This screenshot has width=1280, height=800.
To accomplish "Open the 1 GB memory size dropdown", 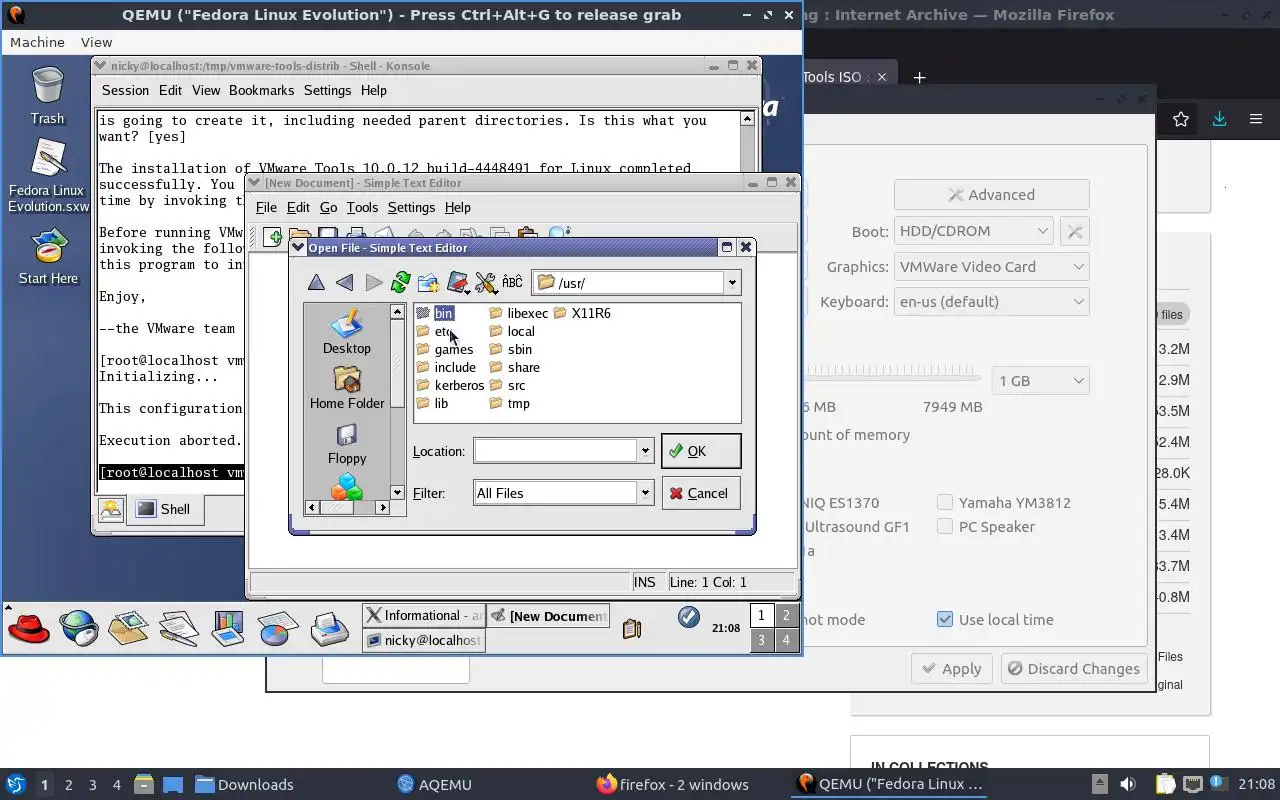I will pos(1040,381).
